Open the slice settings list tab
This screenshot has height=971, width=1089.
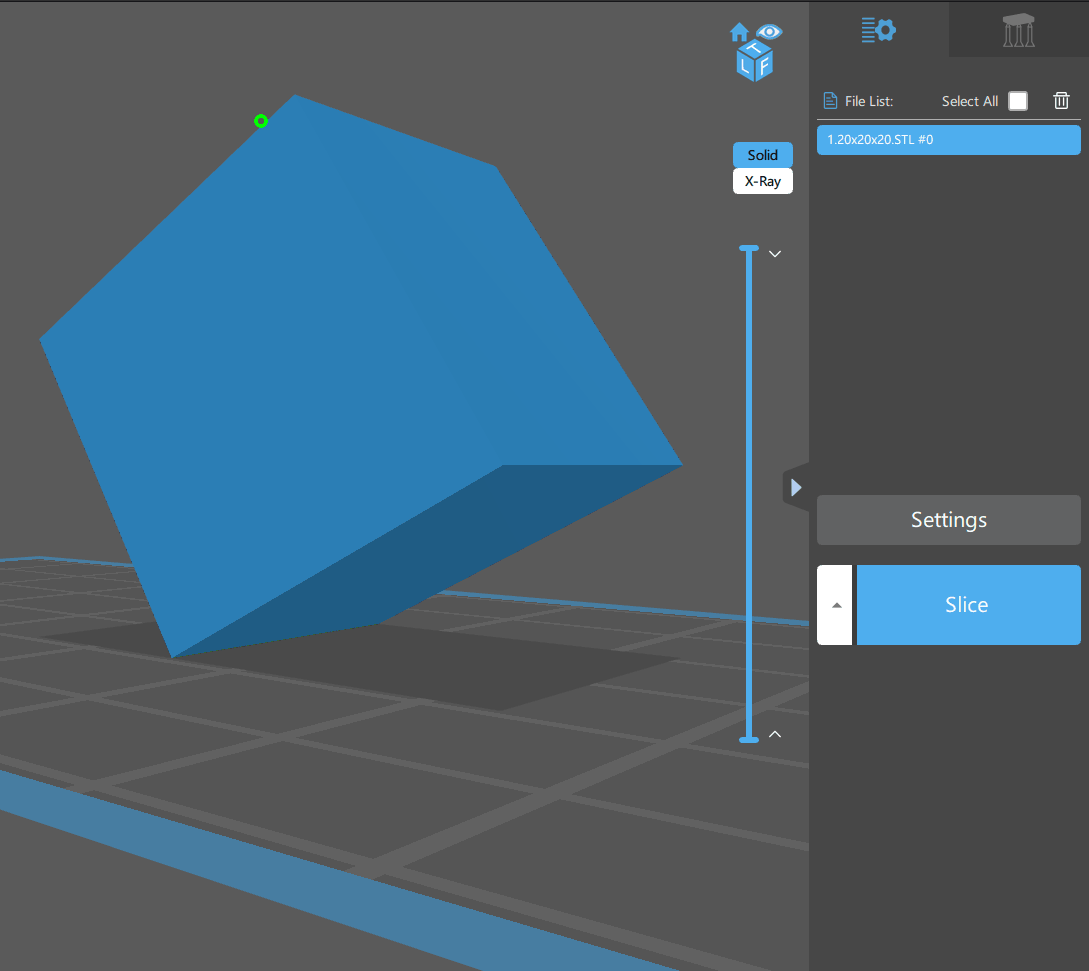click(x=878, y=30)
